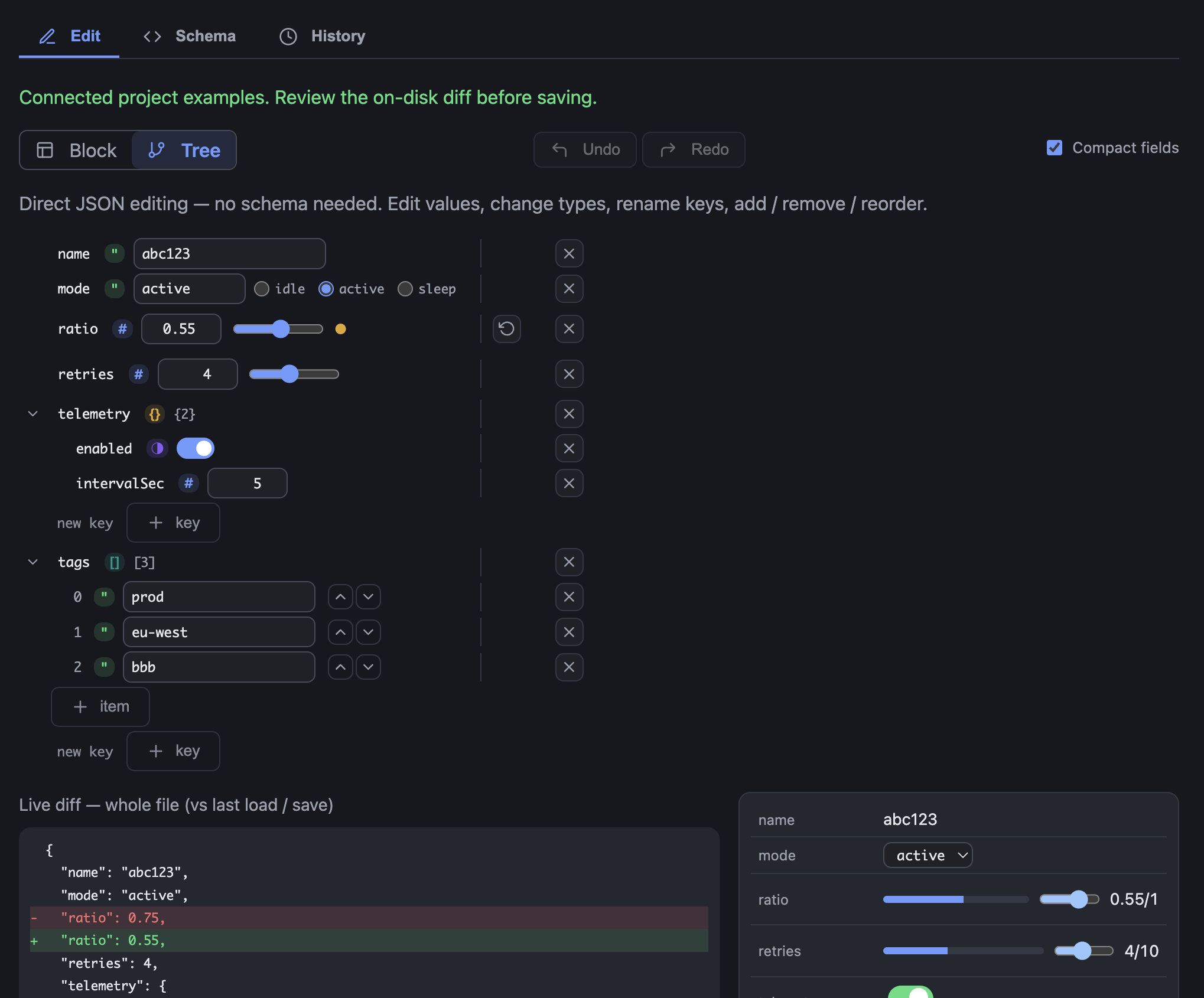Remove the ratio key
The image size is (1204, 998).
pos(569,329)
